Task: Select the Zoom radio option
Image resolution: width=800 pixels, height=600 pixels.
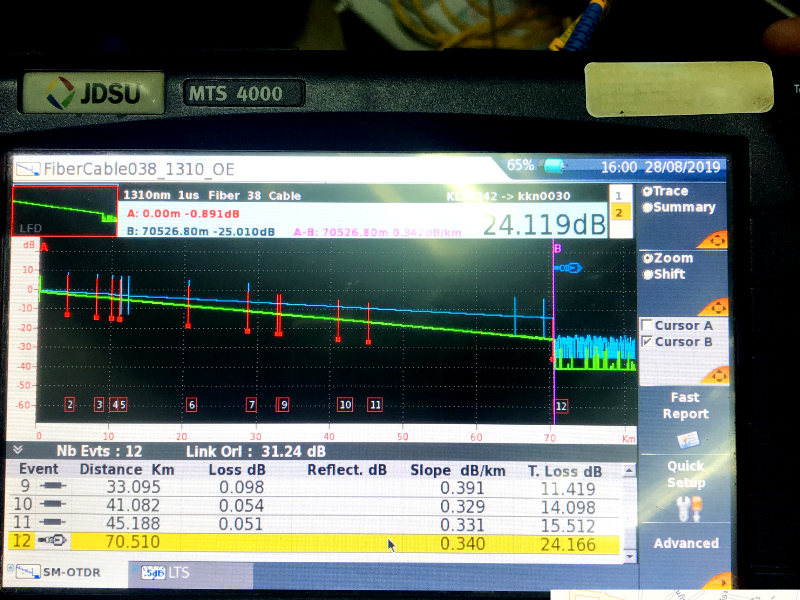Action: pos(667,258)
